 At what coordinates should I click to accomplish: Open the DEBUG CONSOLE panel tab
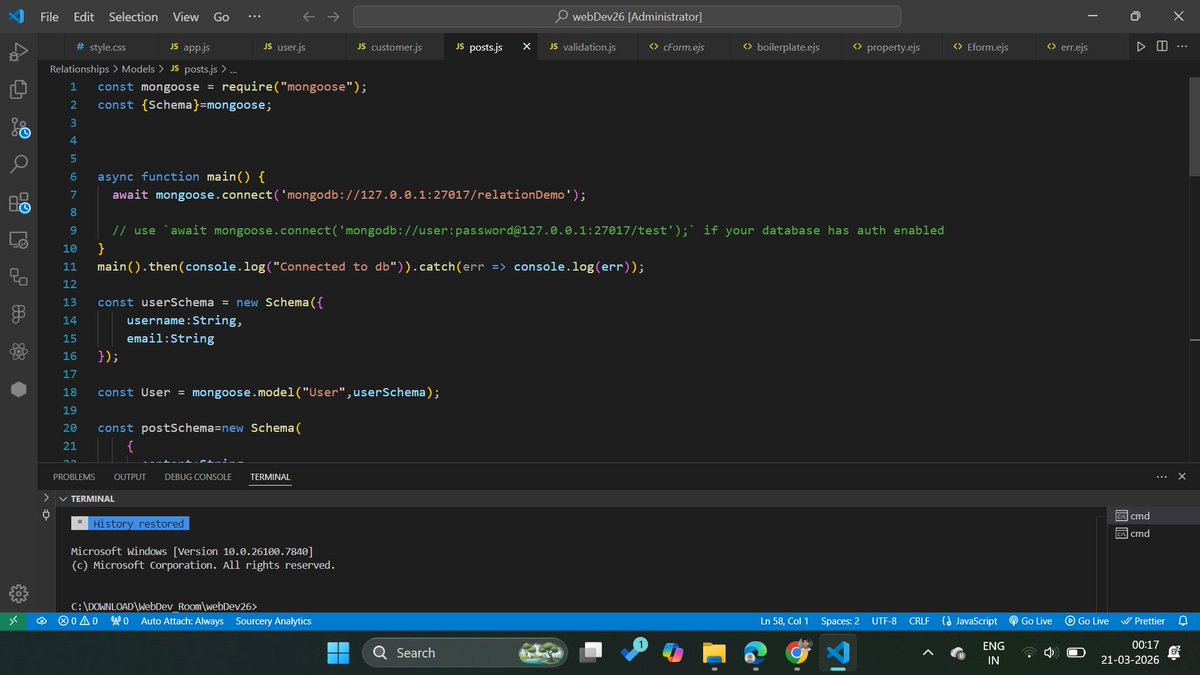click(198, 477)
